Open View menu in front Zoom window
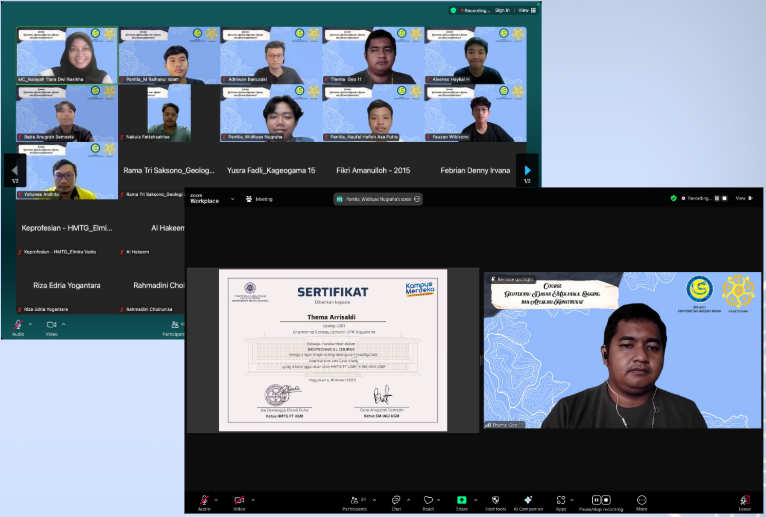Screen dimensions: 766x517 tap(744, 198)
